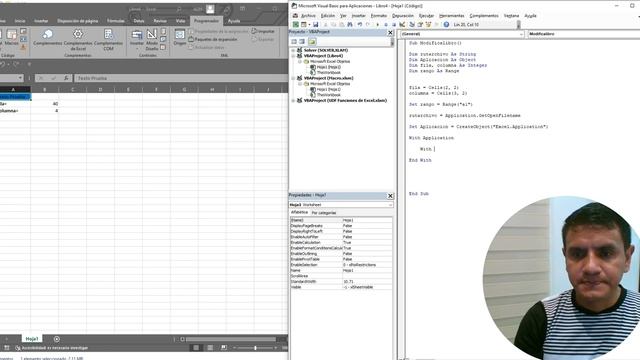
Task: Open Archivo menu in VBA editor
Action: click(308, 16)
